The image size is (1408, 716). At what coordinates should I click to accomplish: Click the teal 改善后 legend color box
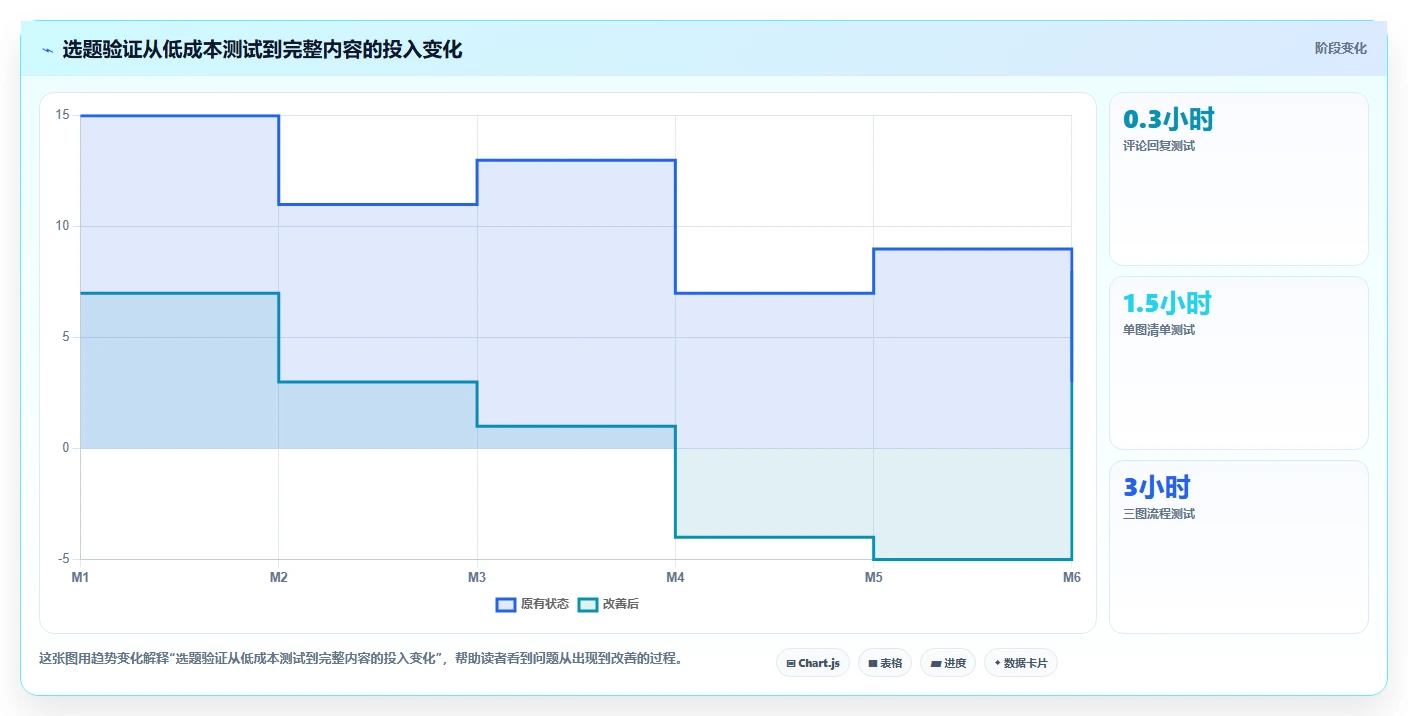coord(588,604)
